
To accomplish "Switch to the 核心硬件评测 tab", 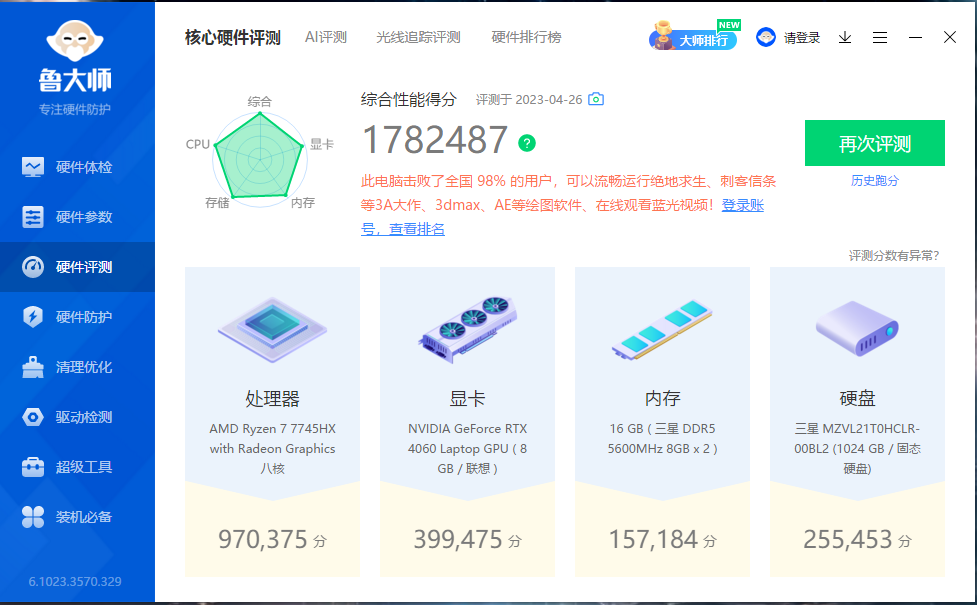I will point(232,37).
